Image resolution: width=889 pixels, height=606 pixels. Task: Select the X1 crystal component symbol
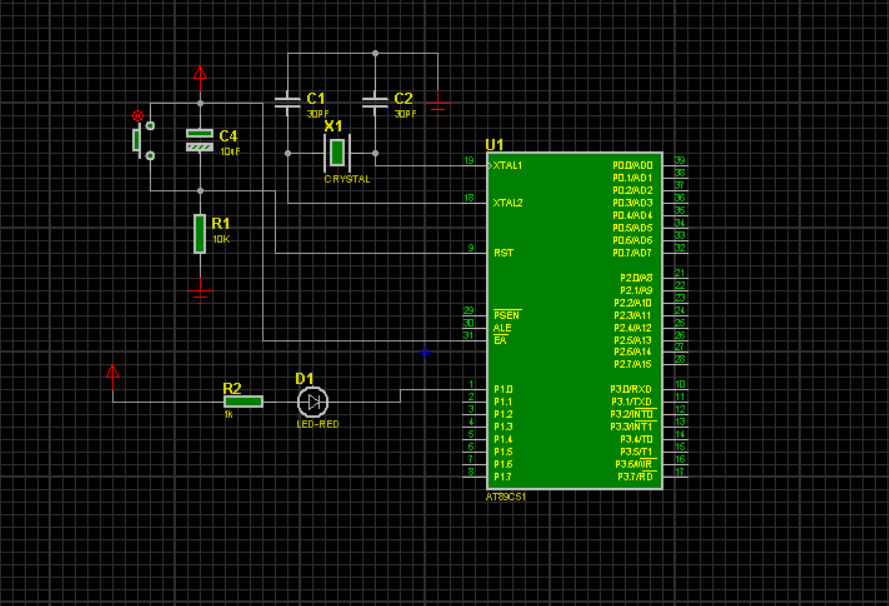point(337,152)
